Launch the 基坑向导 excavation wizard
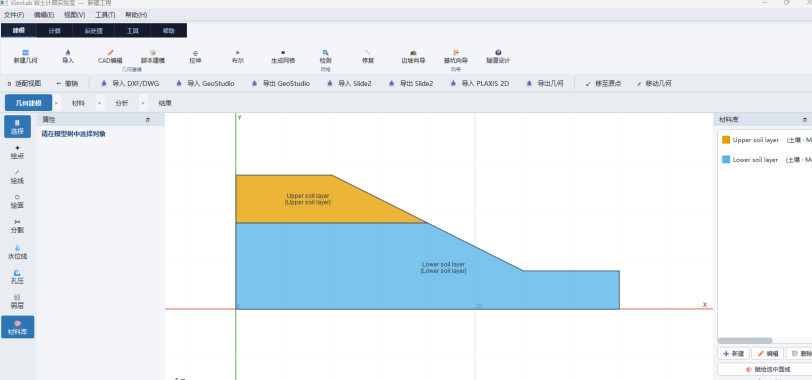The image size is (812, 380). tap(456, 56)
